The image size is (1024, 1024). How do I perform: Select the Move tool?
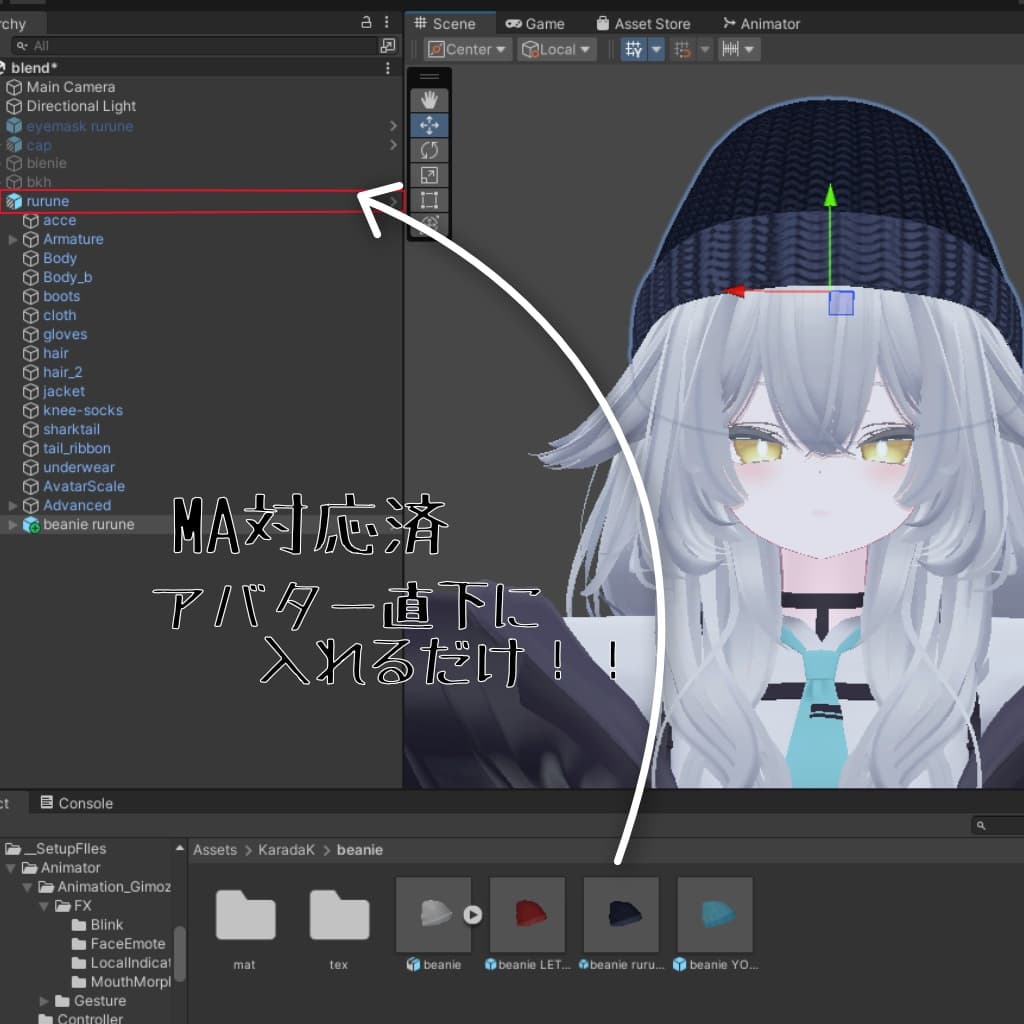point(429,125)
